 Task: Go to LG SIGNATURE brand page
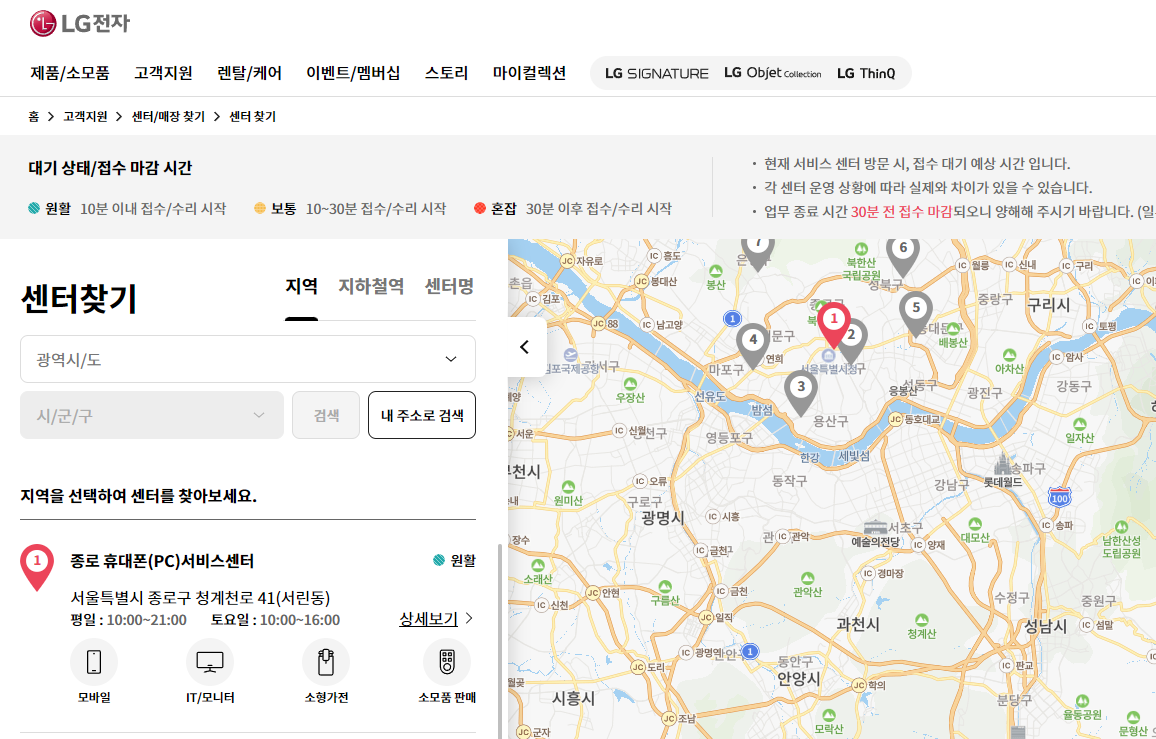pyautogui.click(x=656, y=73)
